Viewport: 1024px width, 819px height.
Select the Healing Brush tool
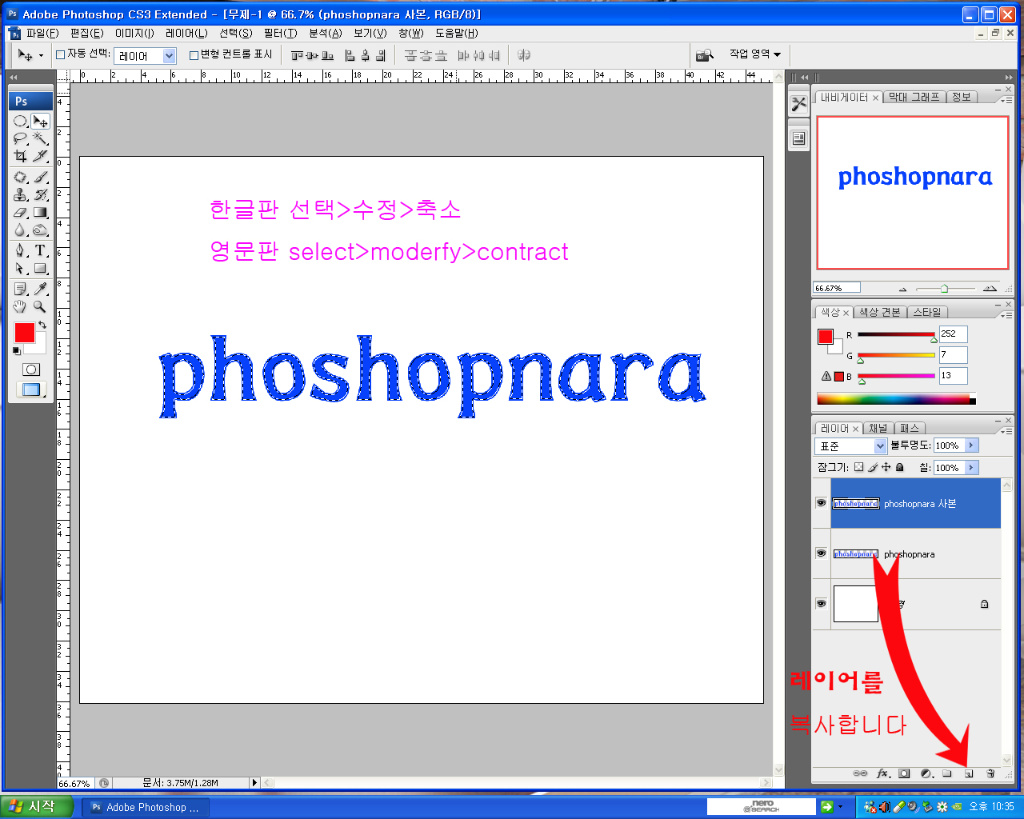point(20,177)
